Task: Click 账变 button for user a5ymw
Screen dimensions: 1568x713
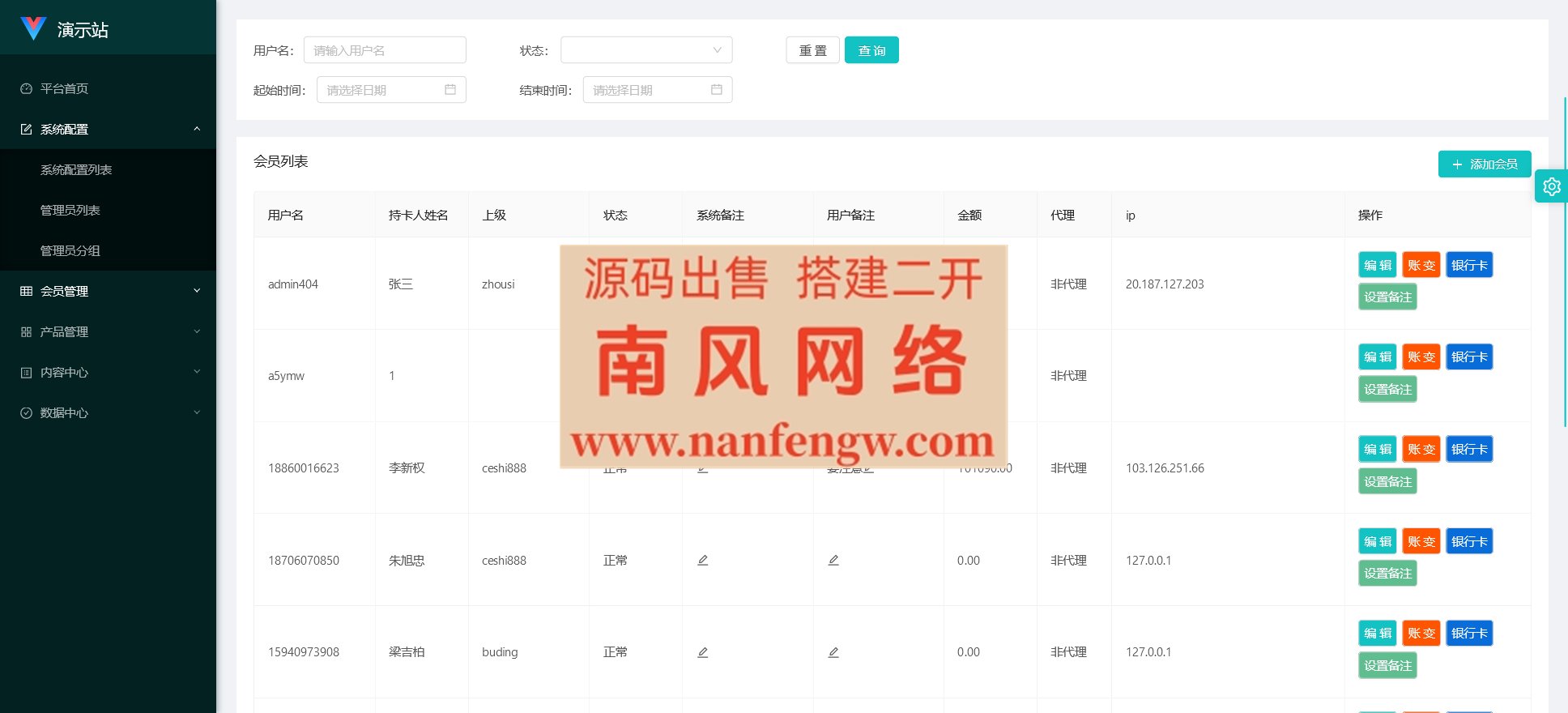Action: click(1421, 357)
